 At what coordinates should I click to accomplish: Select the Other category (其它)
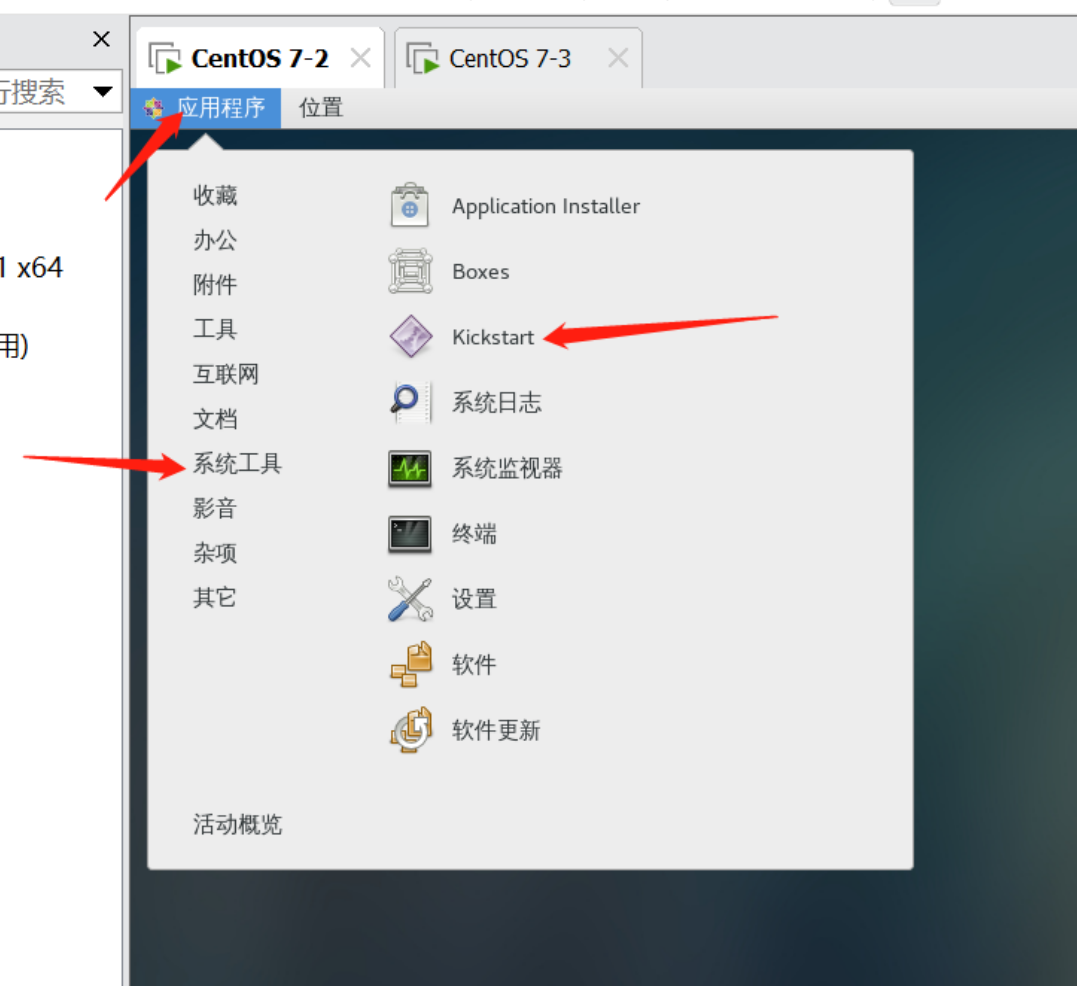click(215, 597)
